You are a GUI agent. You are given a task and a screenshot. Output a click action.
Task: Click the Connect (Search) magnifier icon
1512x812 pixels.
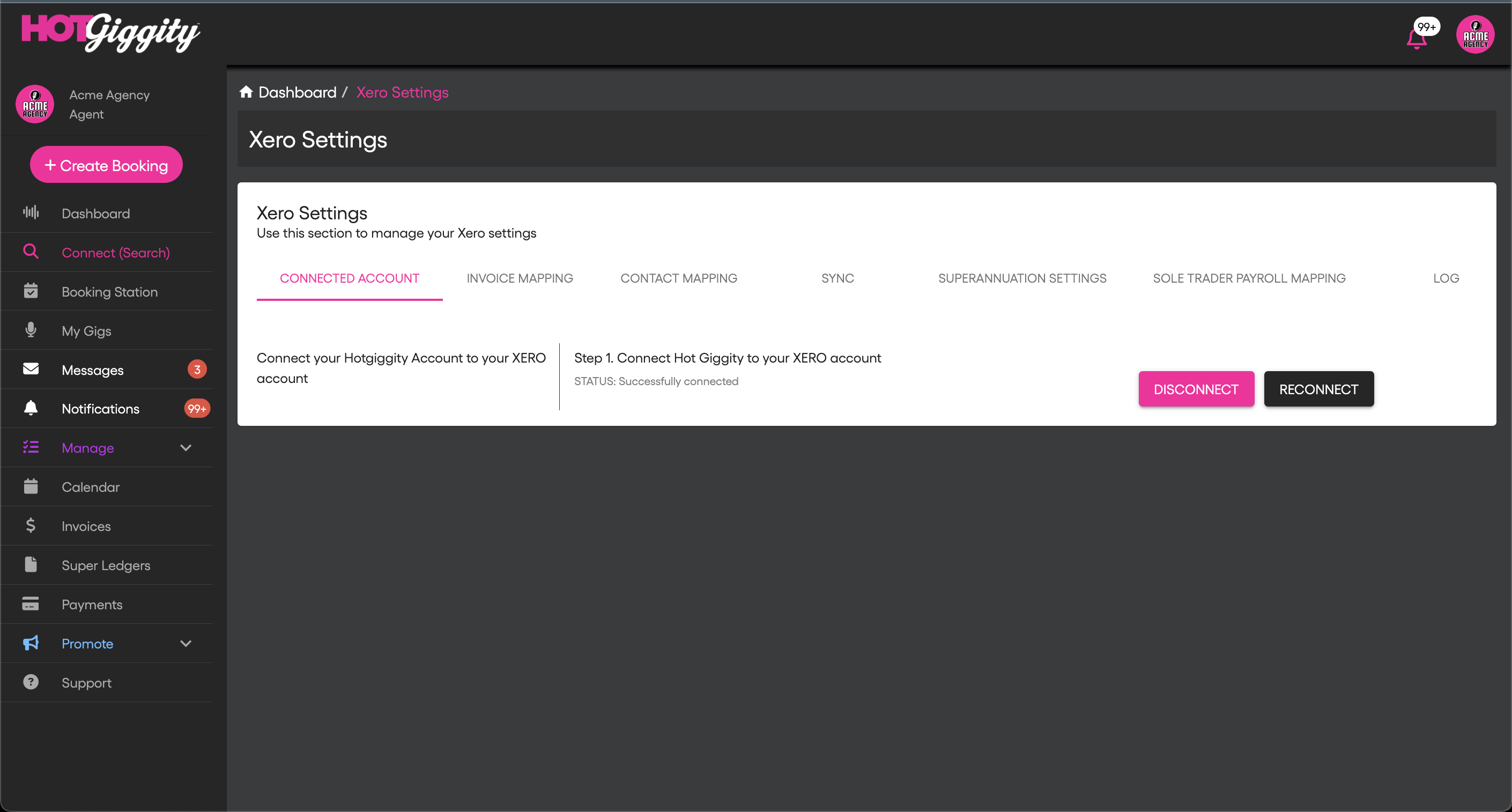coord(31,252)
